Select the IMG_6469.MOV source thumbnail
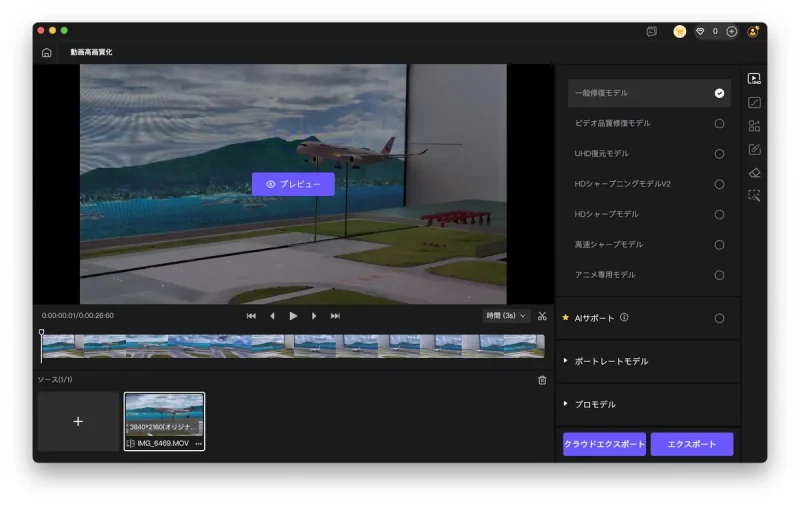The height and width of the screenshot is (506, 800). [164, 418]
